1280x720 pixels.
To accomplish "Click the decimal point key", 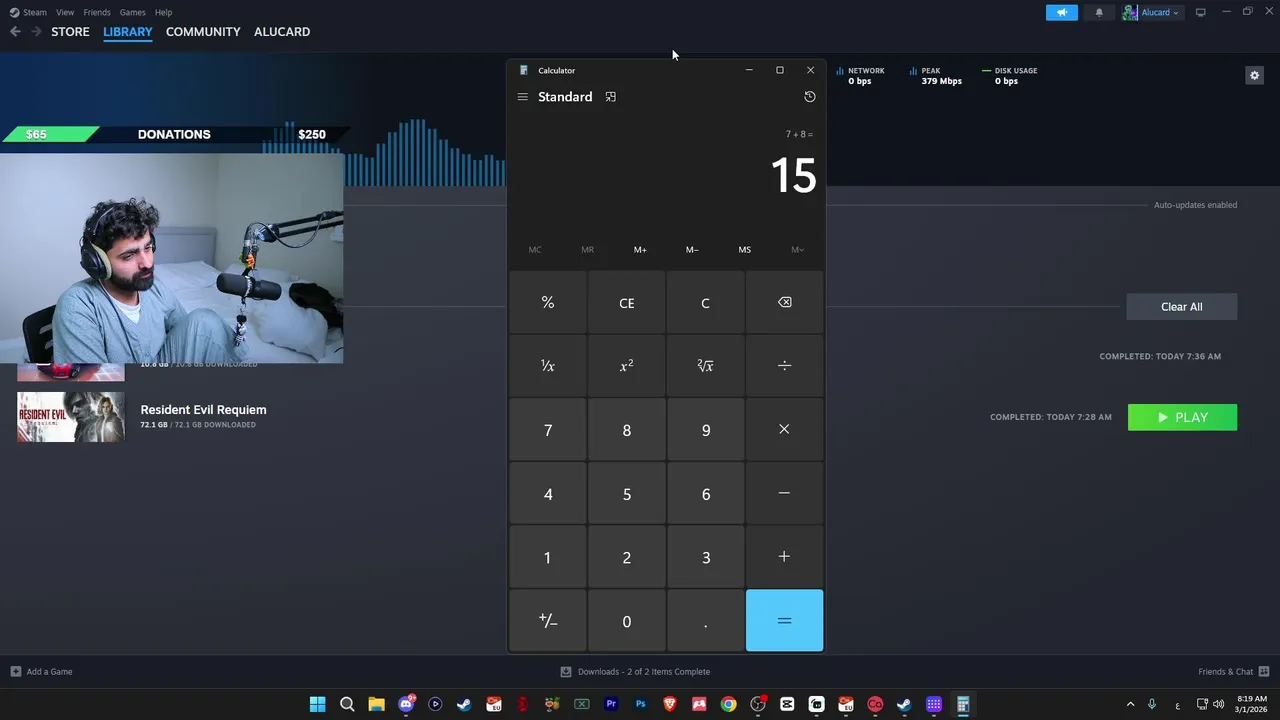I will point(705,621).
